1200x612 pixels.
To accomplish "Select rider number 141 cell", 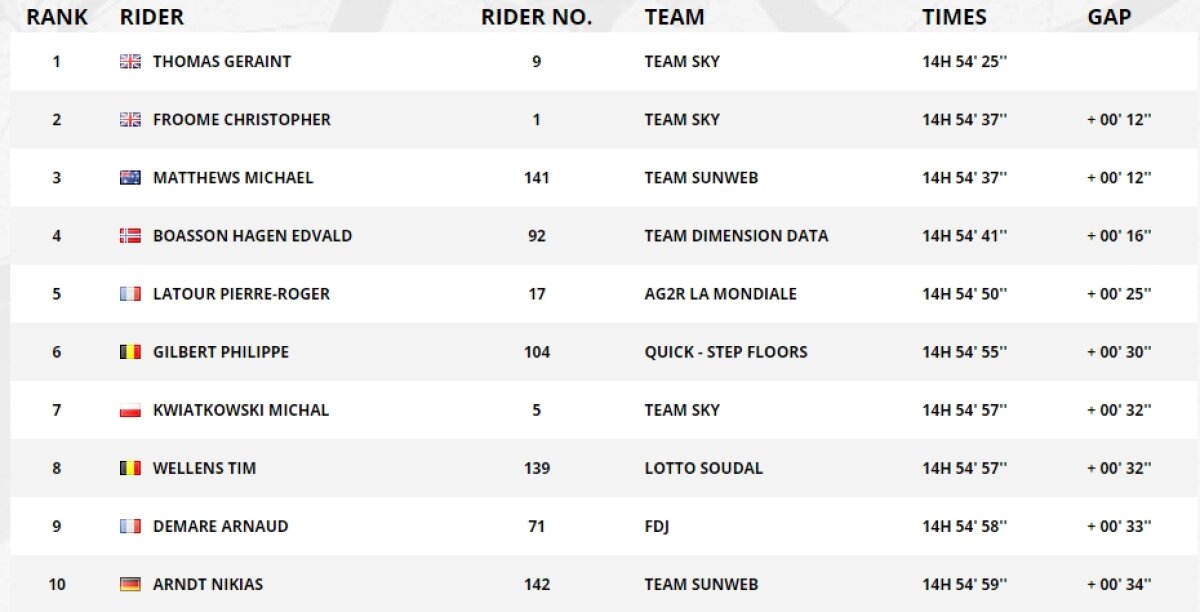I will pyautogui.click(x=537, y=178).
